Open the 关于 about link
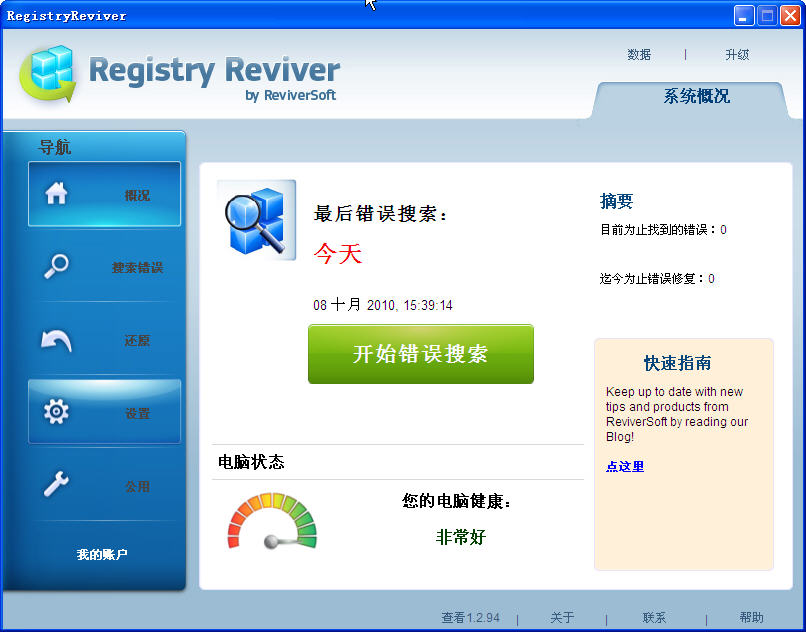 [562, 618]
